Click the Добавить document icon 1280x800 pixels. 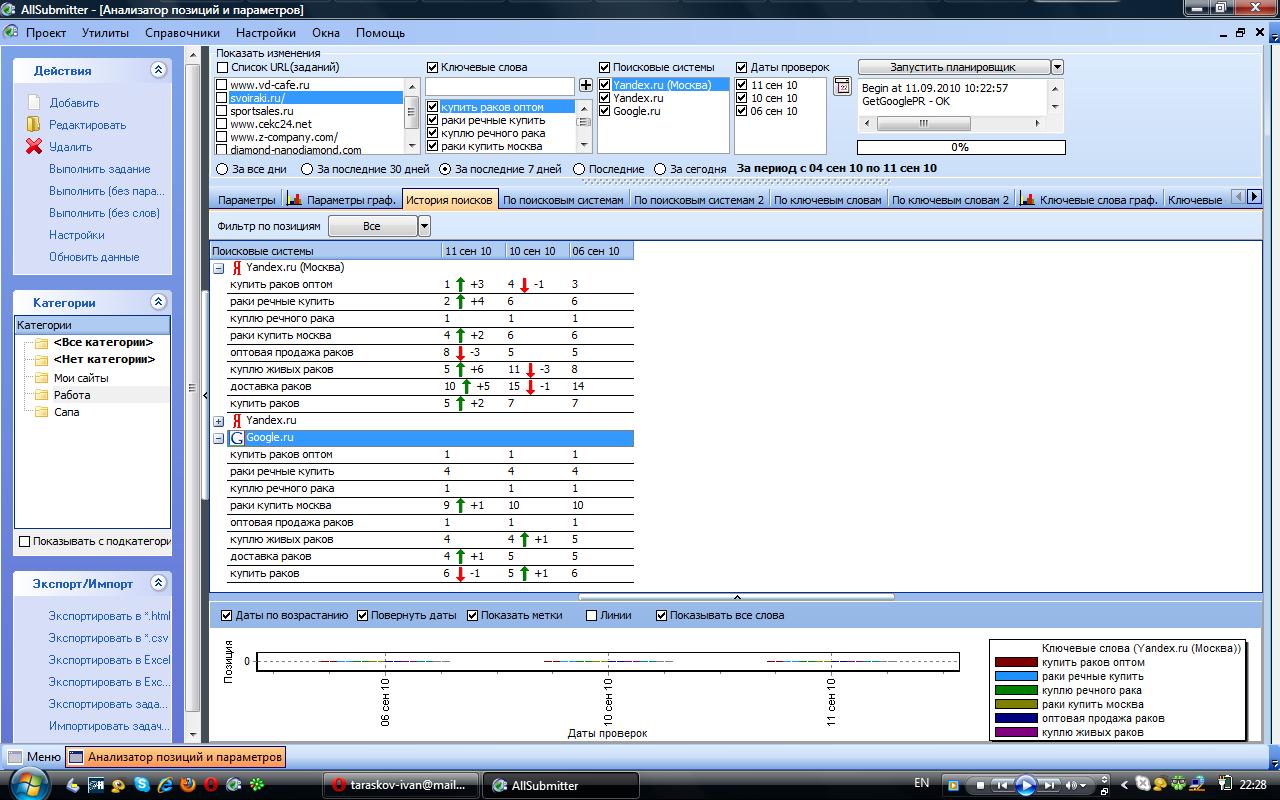[34, 103]
